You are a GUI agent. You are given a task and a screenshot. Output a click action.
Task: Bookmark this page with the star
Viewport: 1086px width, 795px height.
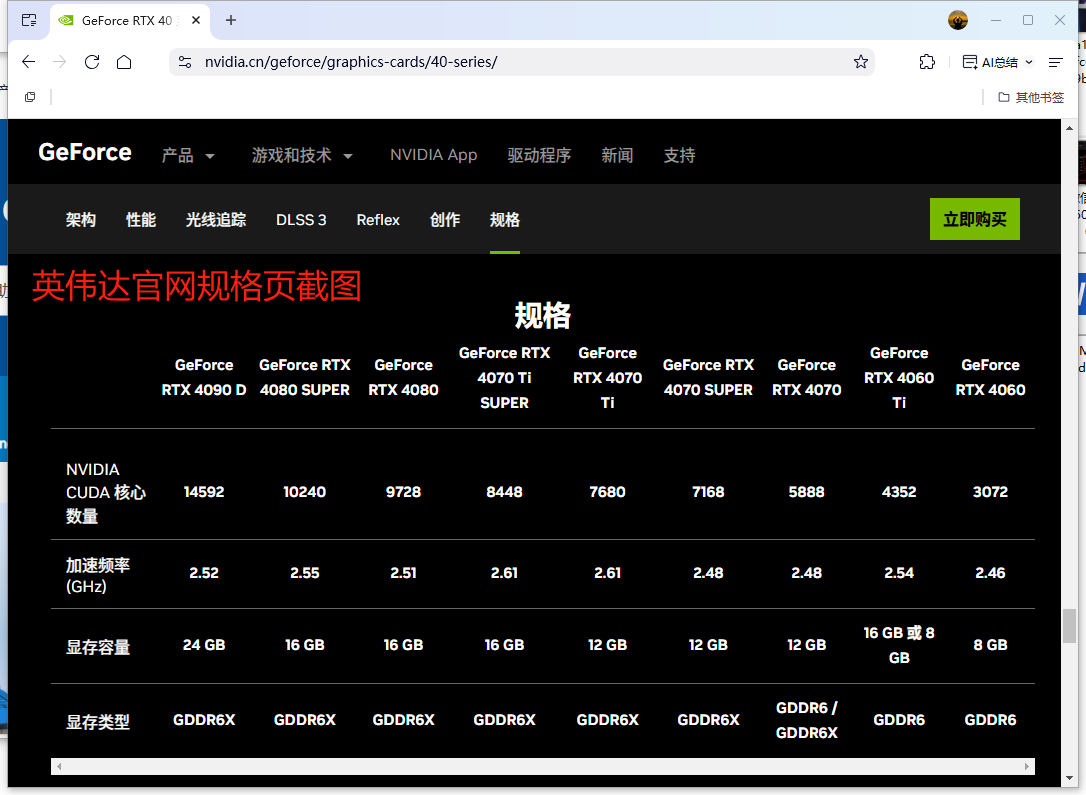[x=861, y=62]
